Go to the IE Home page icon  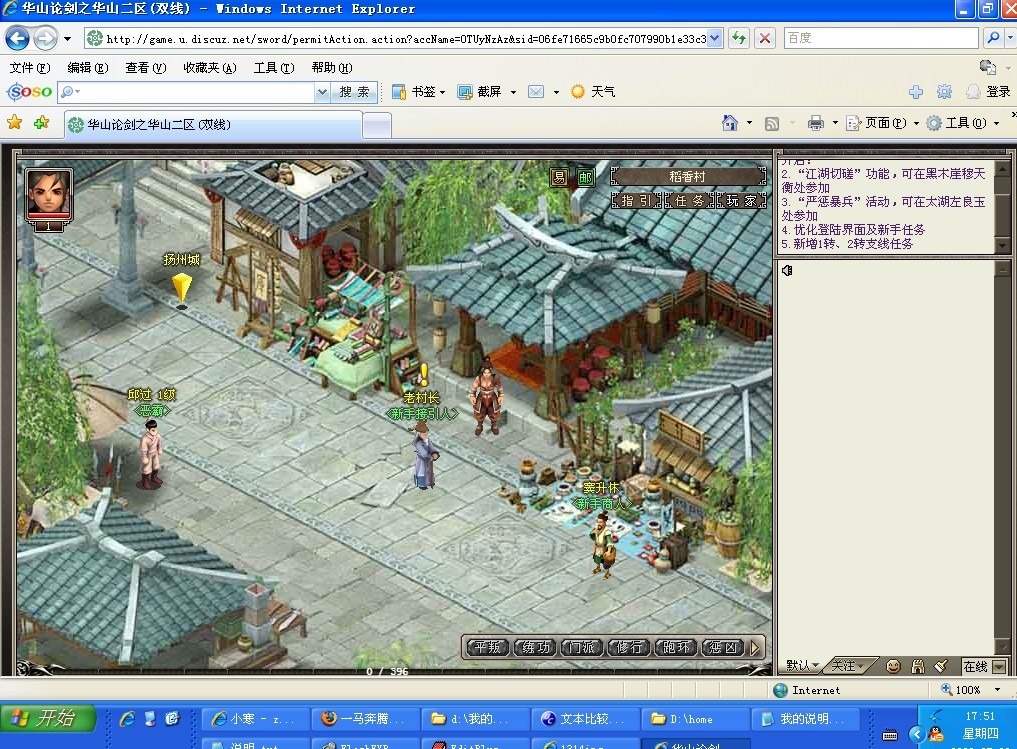730,123
